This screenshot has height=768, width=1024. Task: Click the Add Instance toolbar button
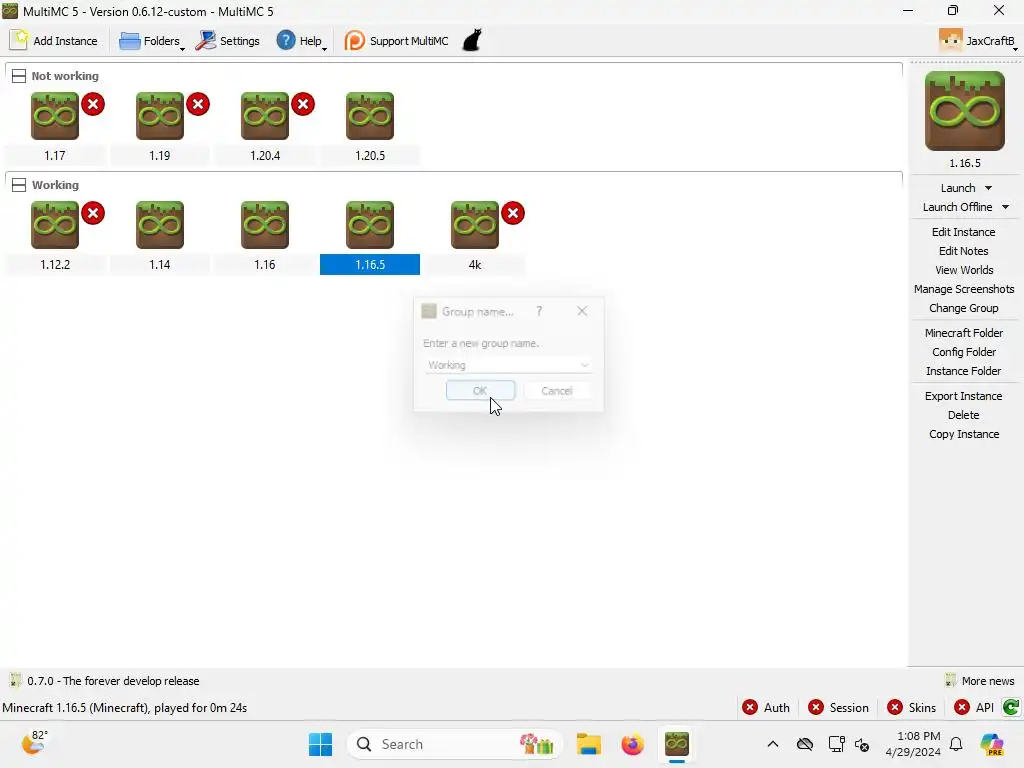coord(54,40)
